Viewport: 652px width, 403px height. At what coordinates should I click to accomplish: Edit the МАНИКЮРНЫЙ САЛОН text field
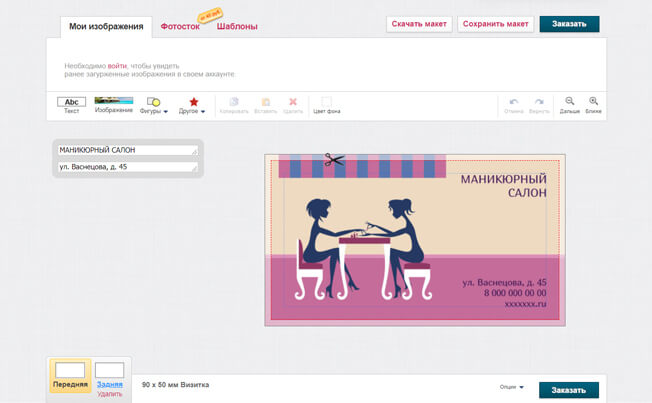[x=128, y=150]
